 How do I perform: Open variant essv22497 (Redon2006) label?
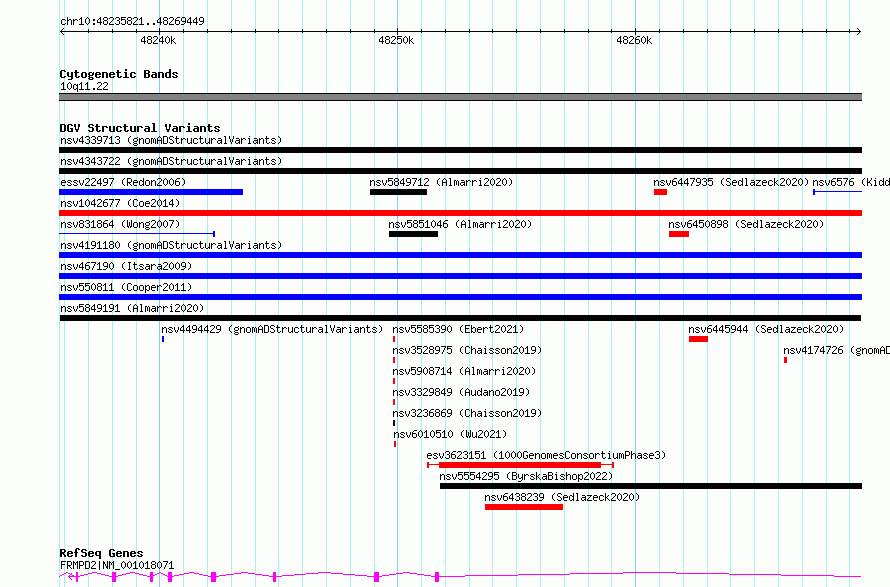tap(123, 182)
